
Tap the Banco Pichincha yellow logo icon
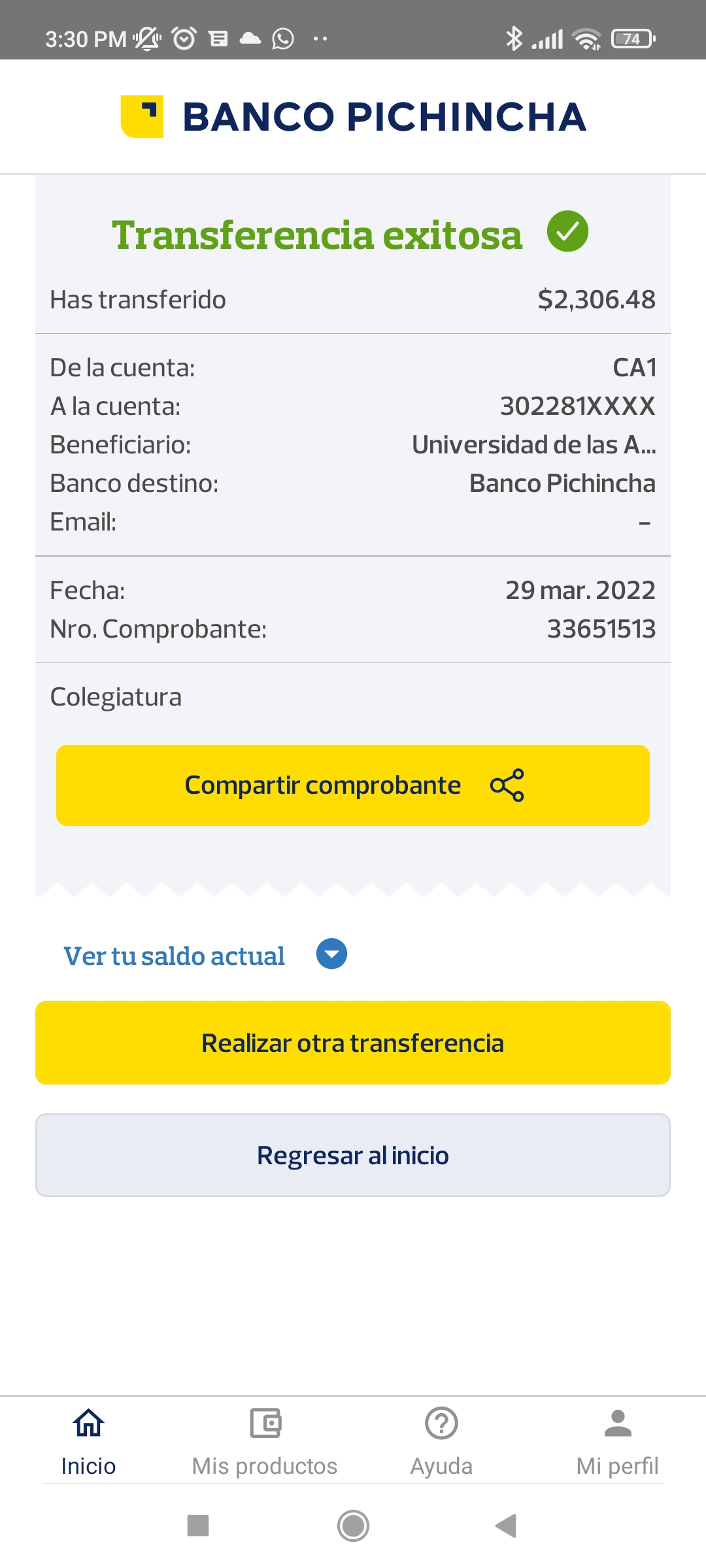click(x=142, y=117)
